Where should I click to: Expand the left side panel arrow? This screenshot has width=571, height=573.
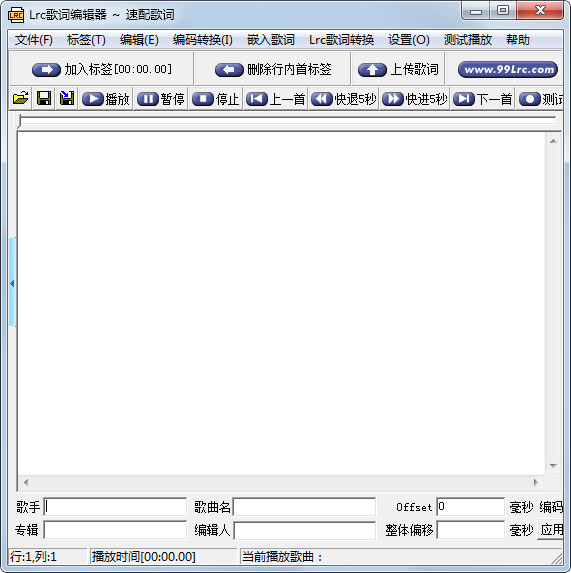12,283
